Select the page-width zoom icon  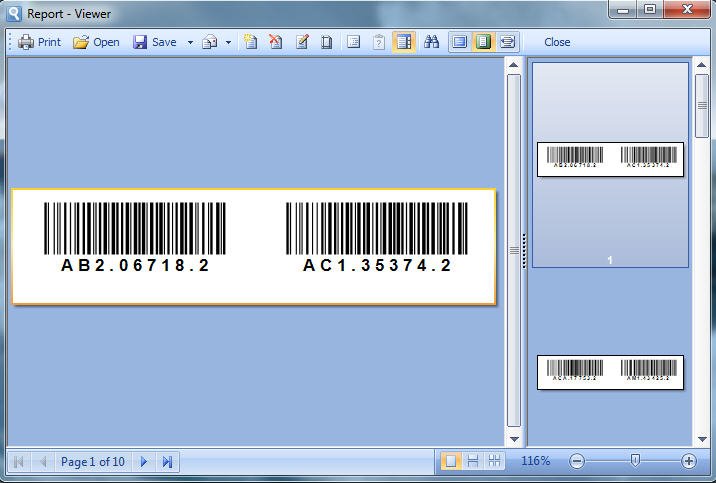(x=507, y=42)
